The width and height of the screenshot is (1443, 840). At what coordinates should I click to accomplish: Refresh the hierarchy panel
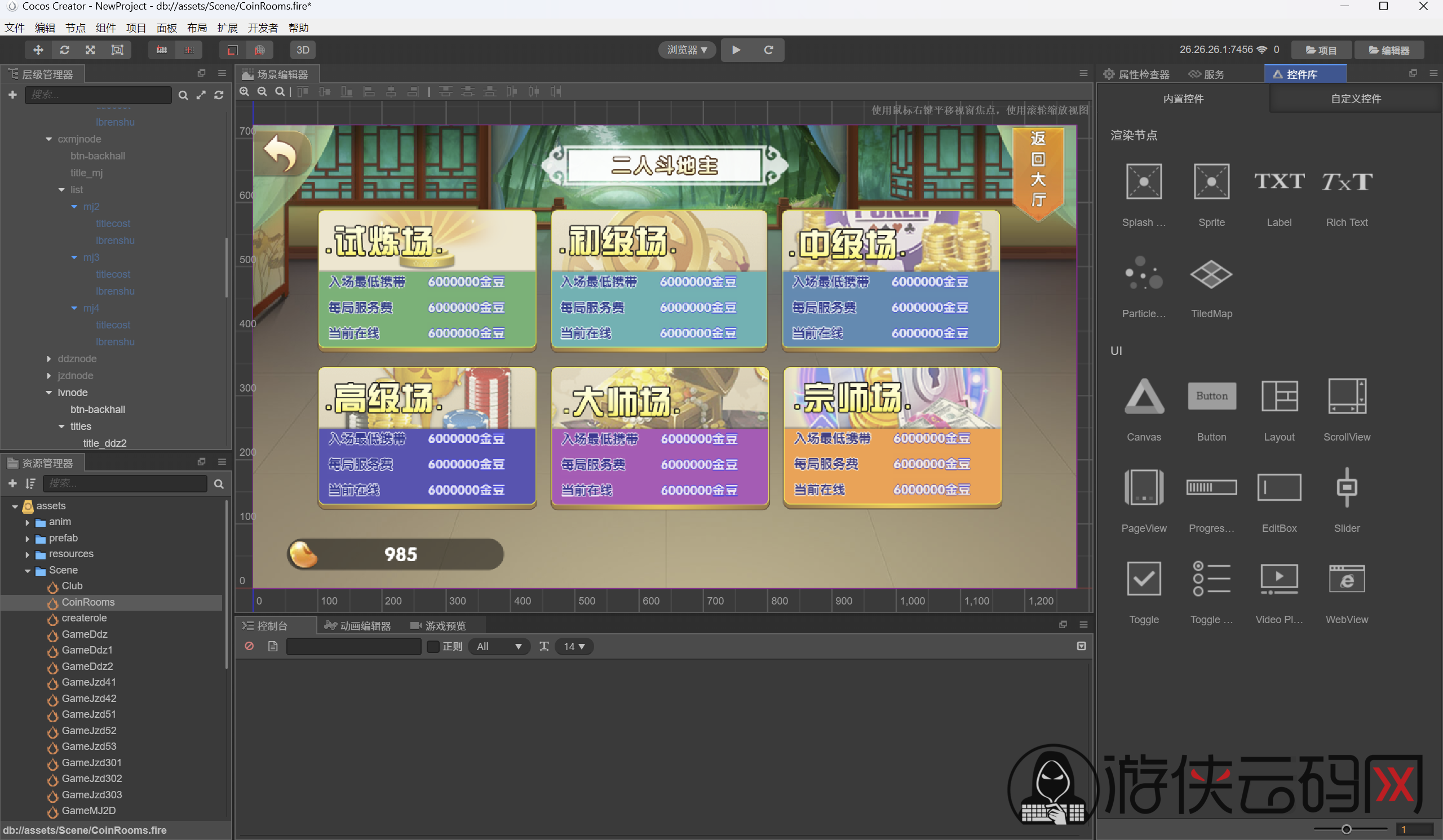click(219, 95)
